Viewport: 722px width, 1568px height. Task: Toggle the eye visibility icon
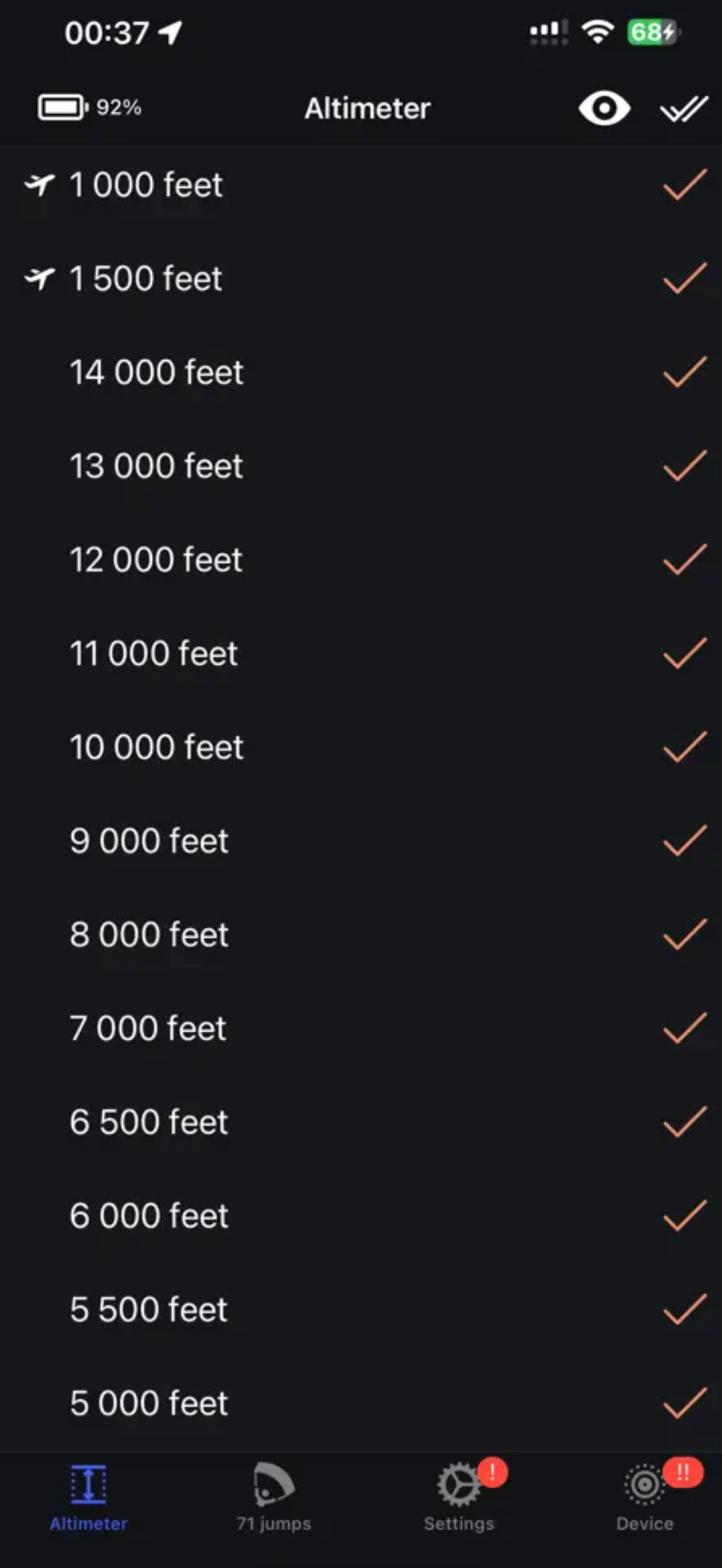[x=603, y=109]
